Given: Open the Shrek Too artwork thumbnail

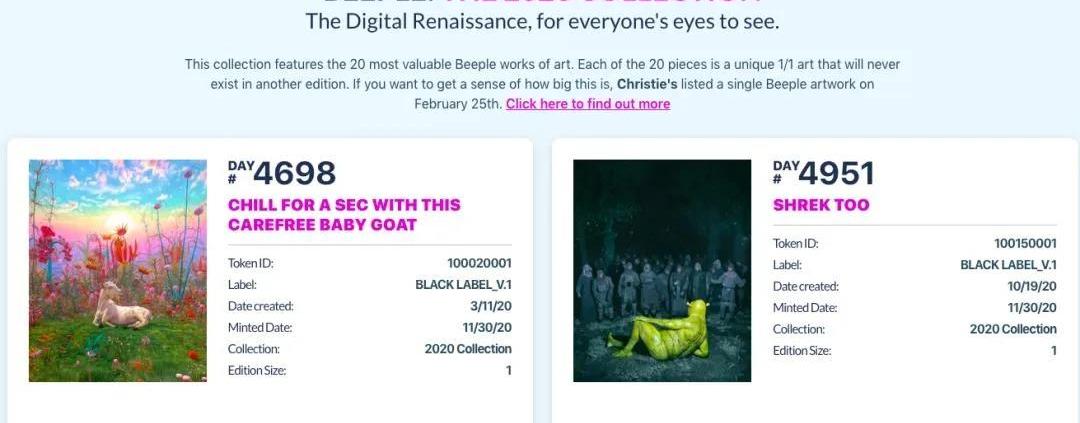Looking at the screenshot, I should point(662,271).
